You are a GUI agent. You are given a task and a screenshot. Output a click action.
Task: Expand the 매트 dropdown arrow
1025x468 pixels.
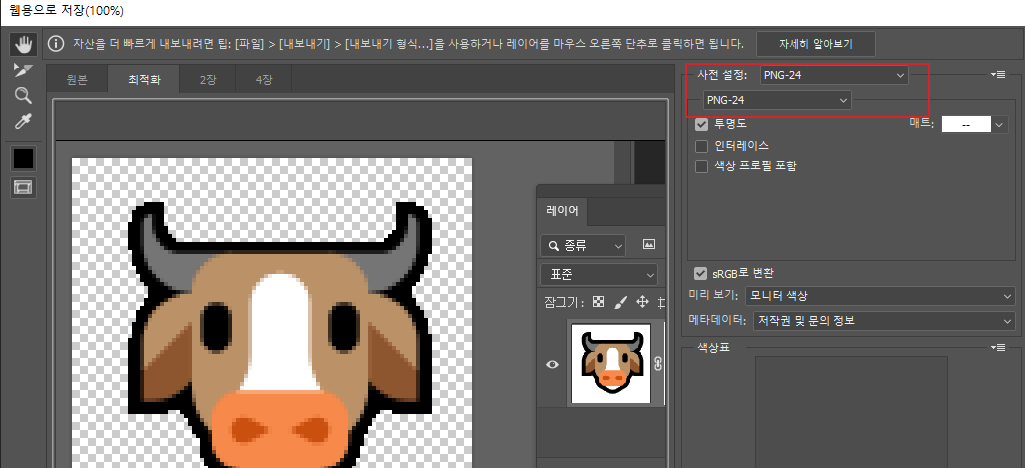(1000, 124)
